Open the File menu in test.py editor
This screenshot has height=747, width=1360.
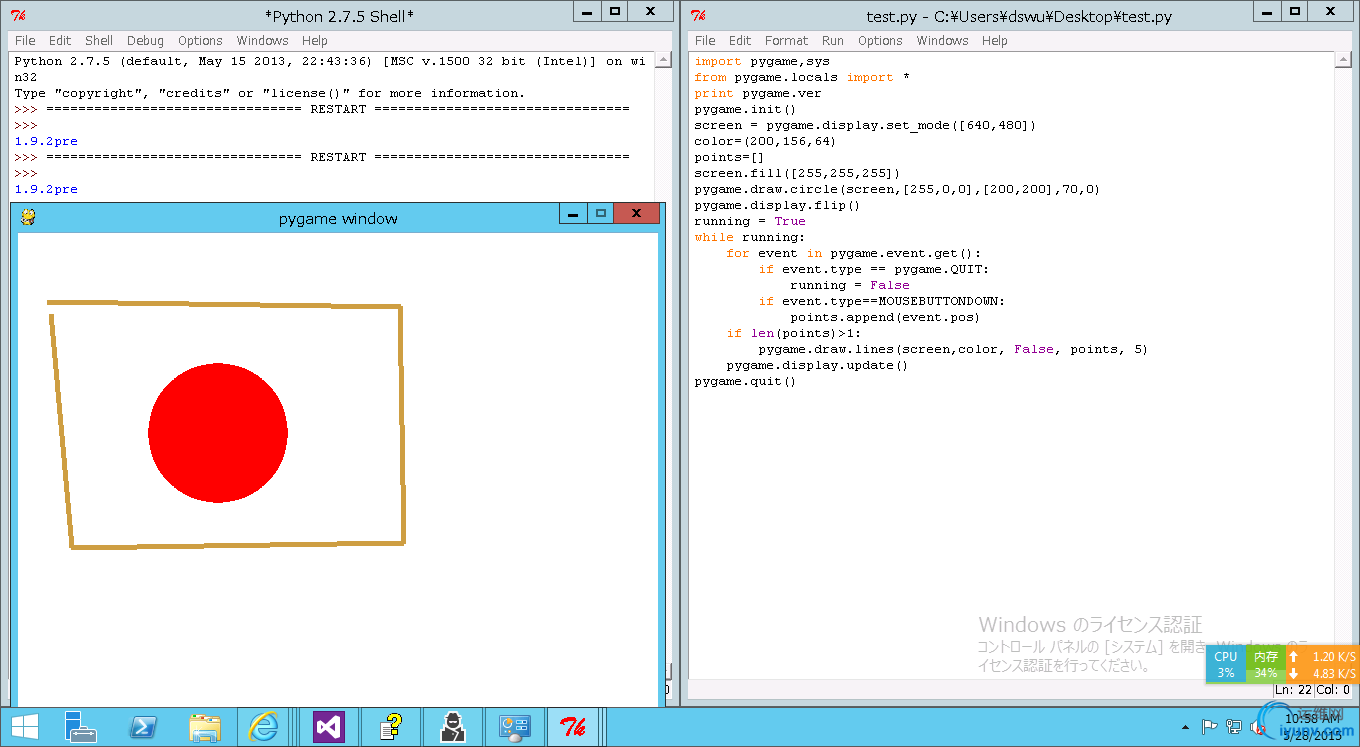point(705,41)
